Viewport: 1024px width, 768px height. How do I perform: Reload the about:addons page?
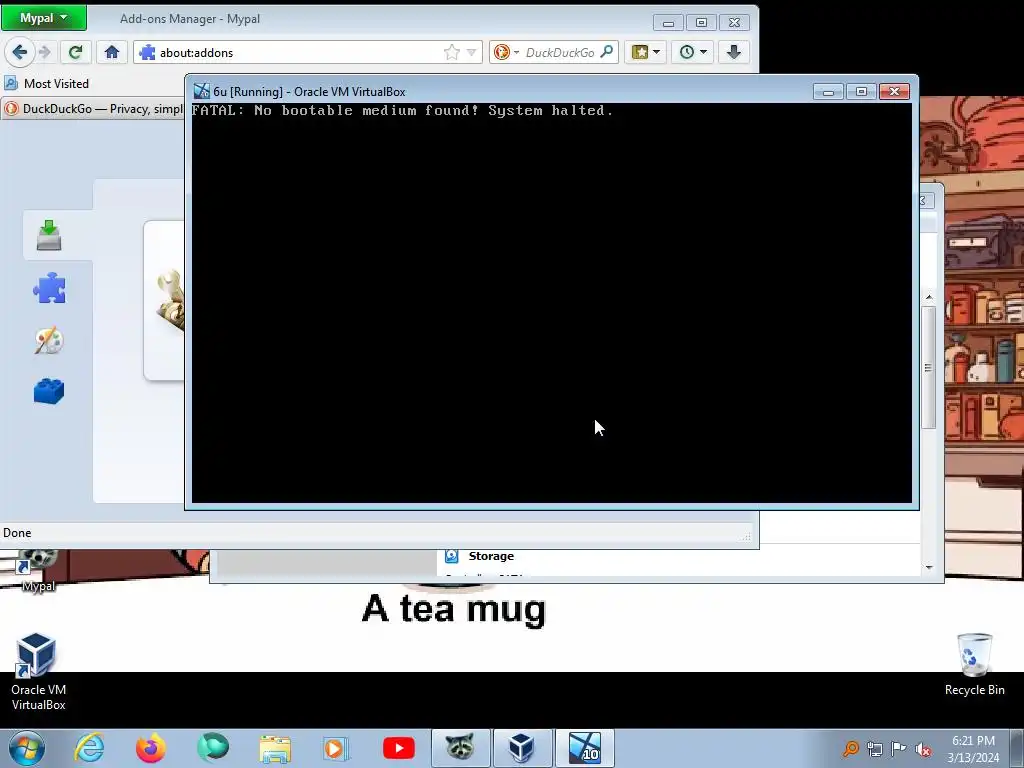click(x=75, y=52)
